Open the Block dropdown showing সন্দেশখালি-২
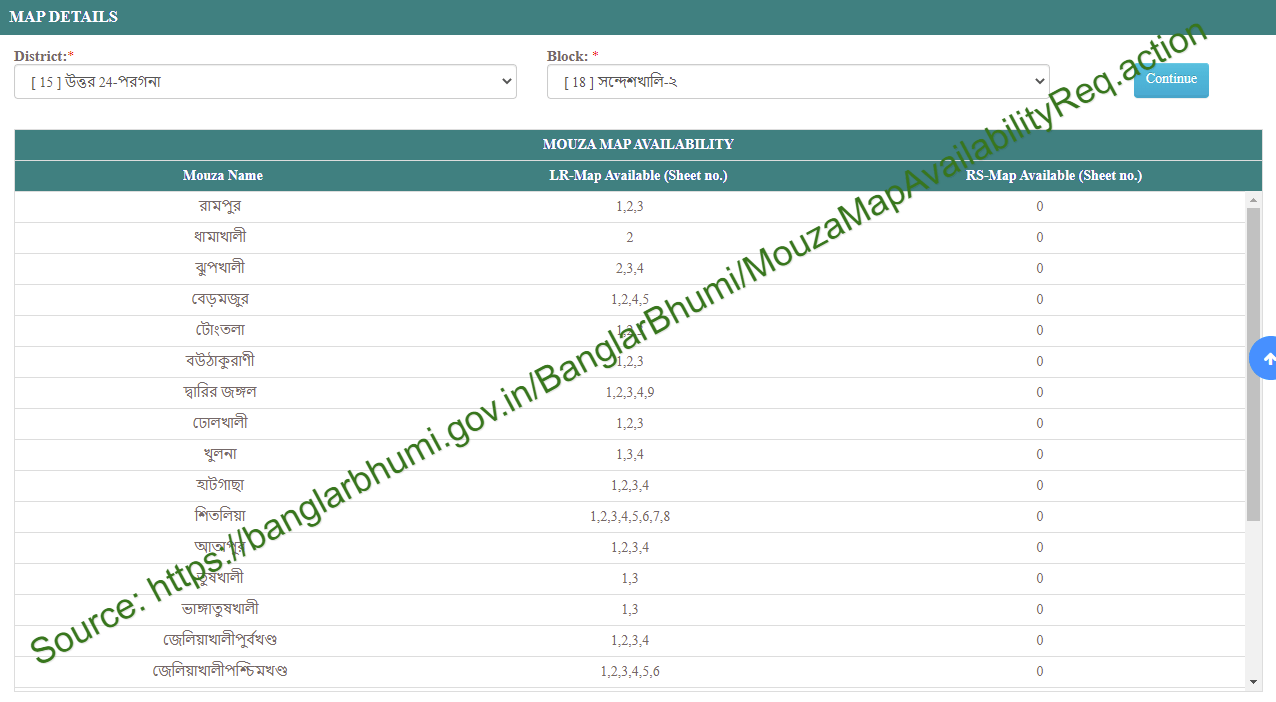The image size is (1276, 702). [797, 81]
